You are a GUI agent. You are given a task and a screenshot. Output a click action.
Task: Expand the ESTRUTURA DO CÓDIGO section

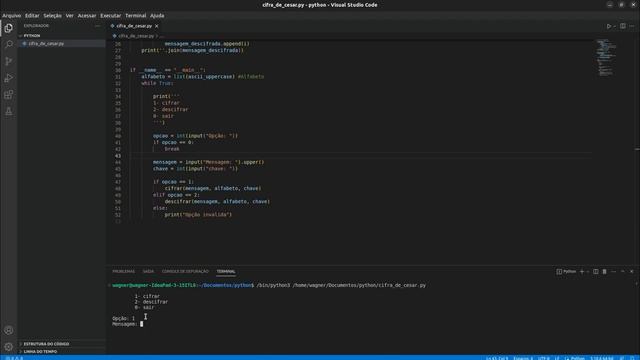coord(61,344)
